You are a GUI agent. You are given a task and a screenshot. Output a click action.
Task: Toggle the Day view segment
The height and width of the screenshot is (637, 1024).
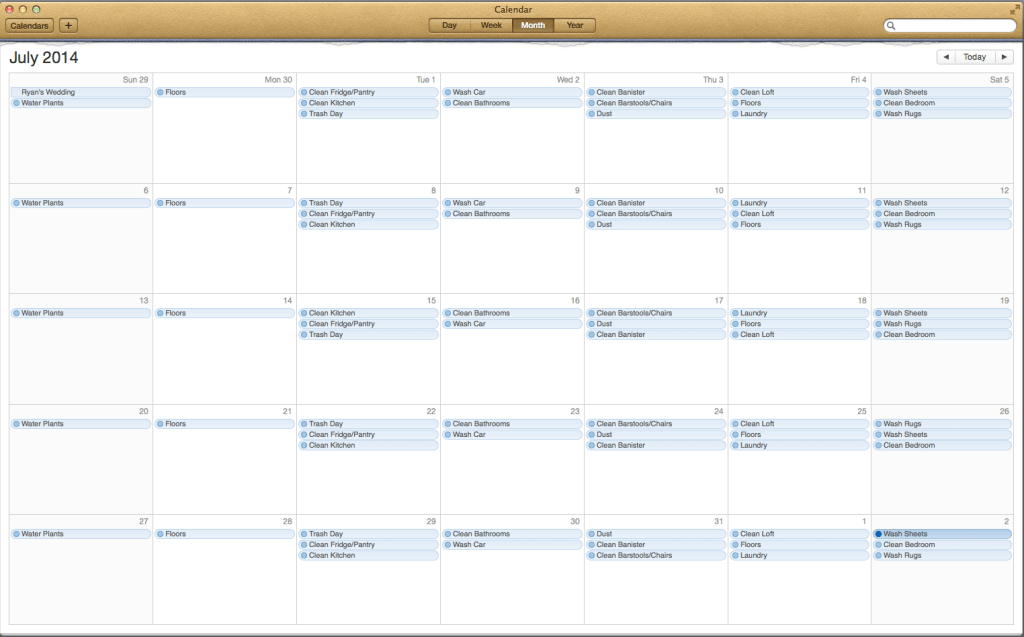pos(448,25)
